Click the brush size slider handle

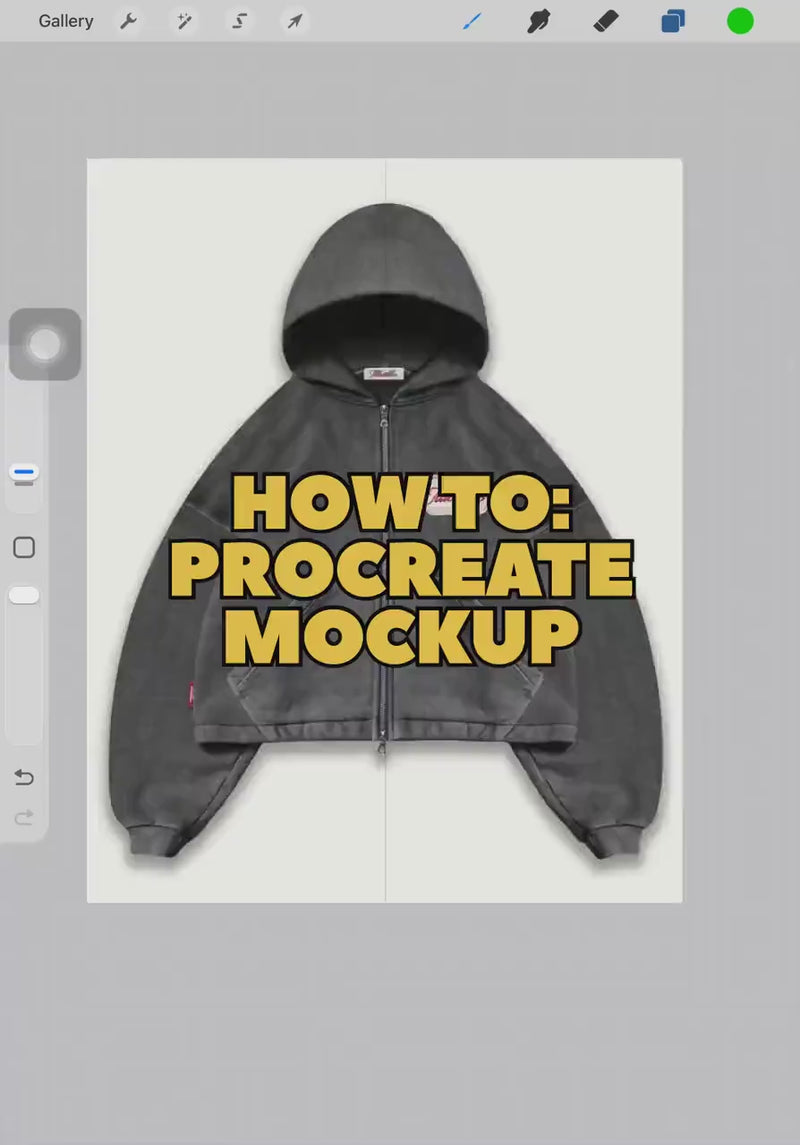coord(45,344)
